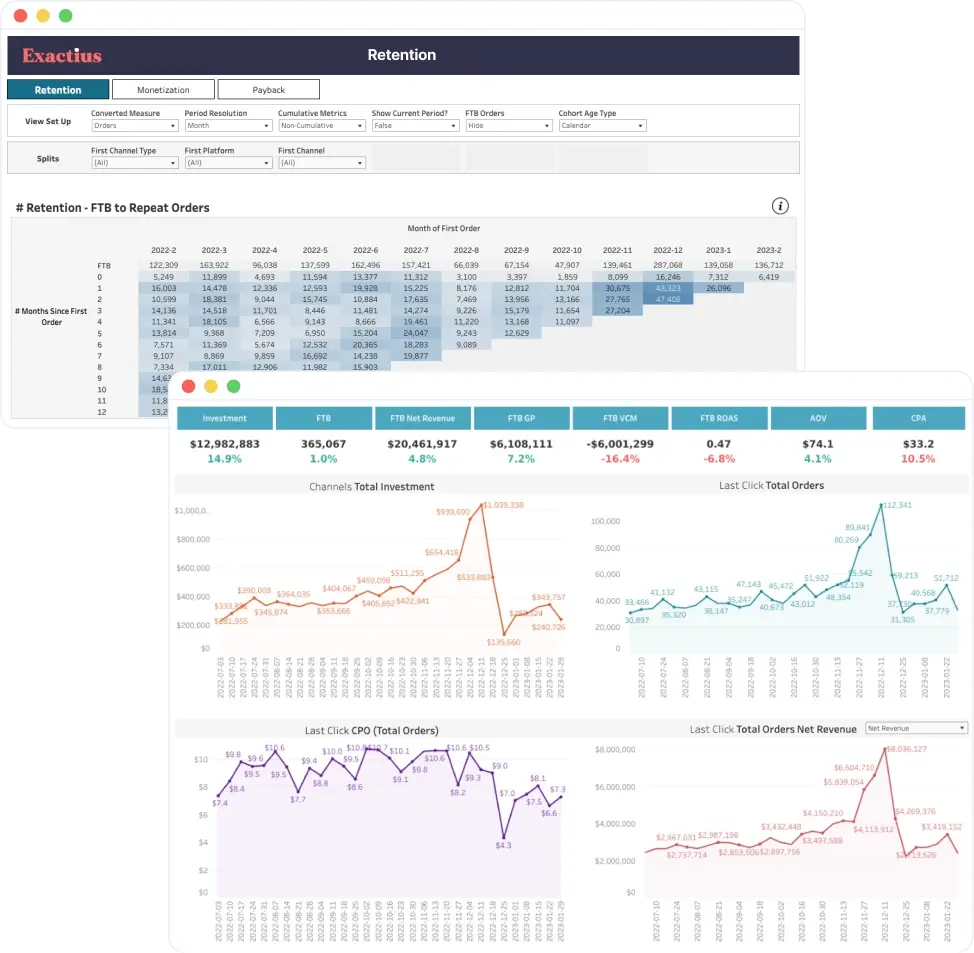Click the Channels Total Investment chart title
Screen dimensions: 974x953
coord(371,487)
